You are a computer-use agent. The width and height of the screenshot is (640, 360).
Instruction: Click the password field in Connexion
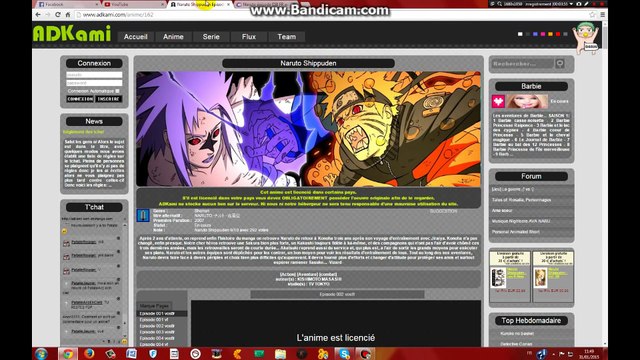[94, 83]
